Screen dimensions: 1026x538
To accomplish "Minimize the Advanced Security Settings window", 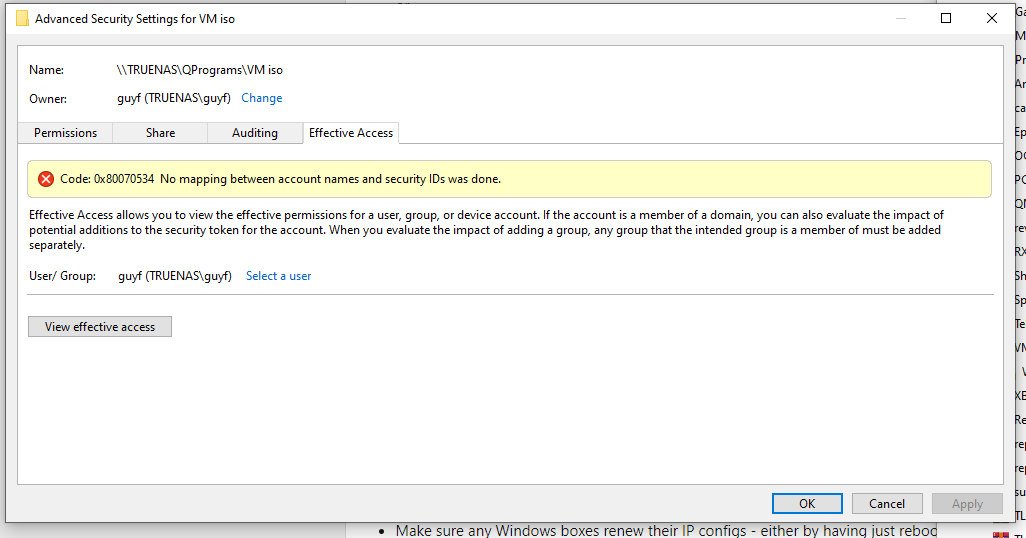I will click(x=900, y=18).
